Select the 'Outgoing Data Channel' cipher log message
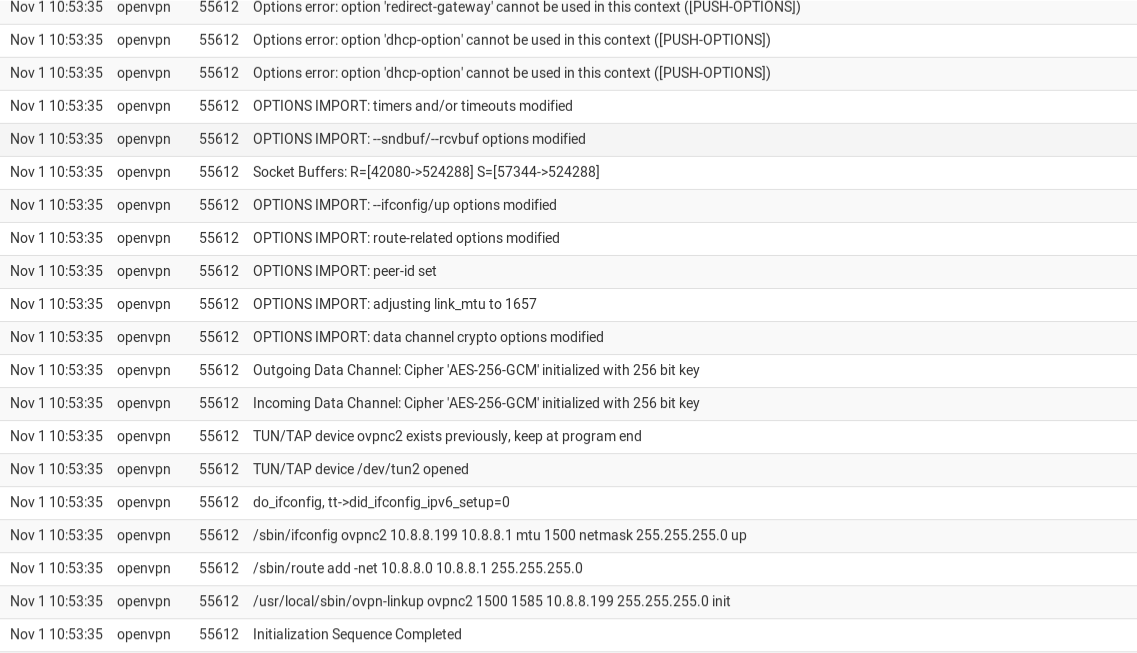 (x=476, y=370)
